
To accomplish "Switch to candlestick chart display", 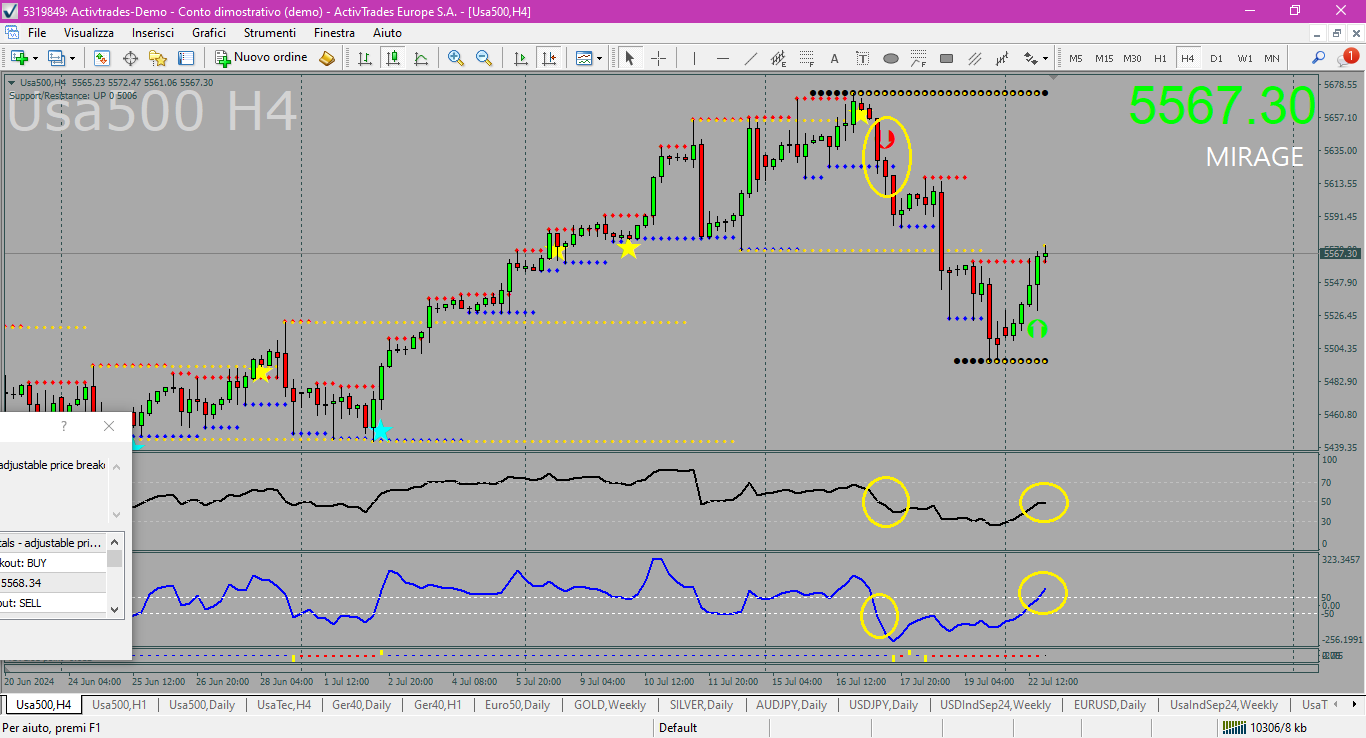I will pyautogui.click(x=394, y=58).
